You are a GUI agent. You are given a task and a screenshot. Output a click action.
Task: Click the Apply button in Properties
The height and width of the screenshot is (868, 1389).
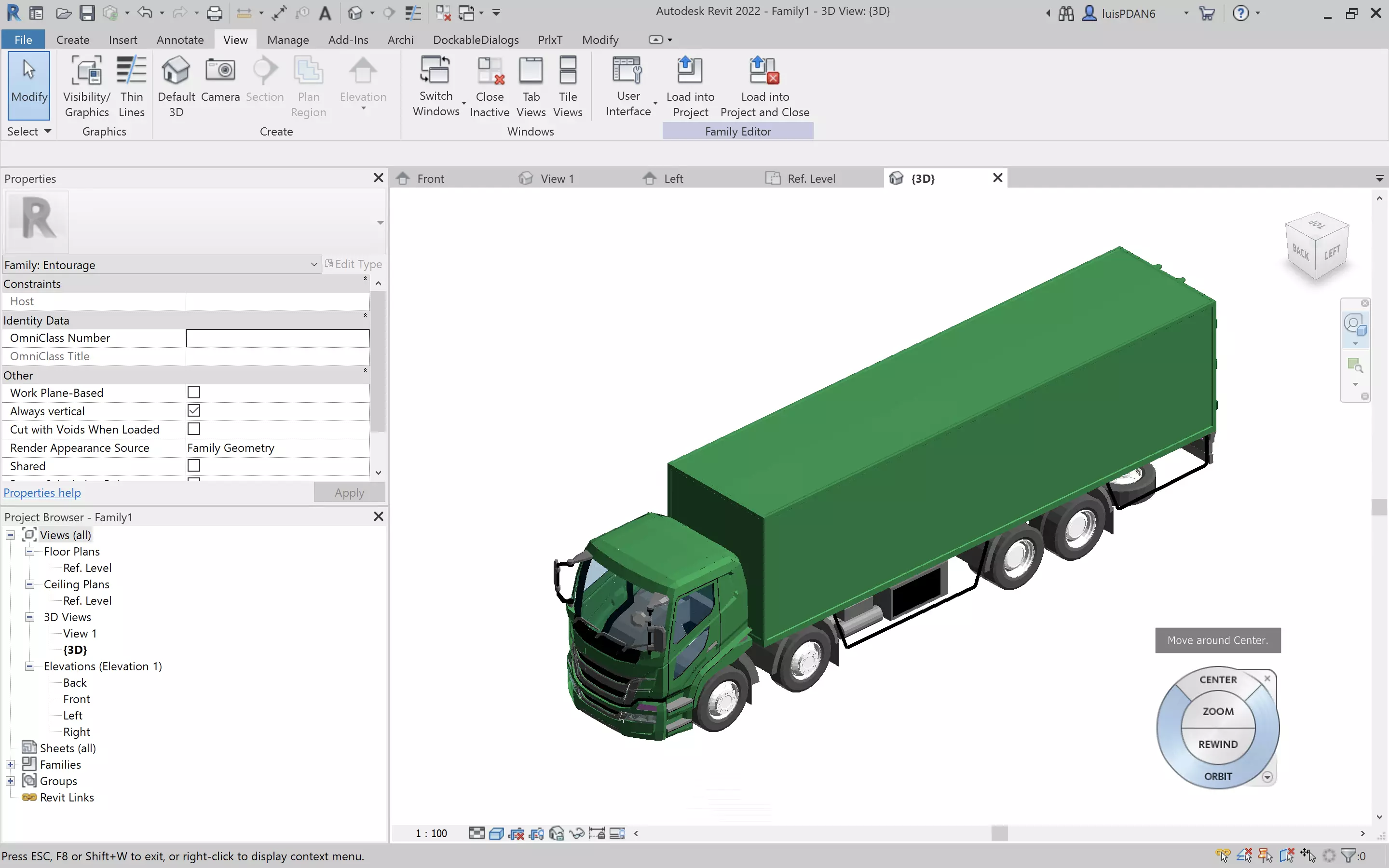349,492
